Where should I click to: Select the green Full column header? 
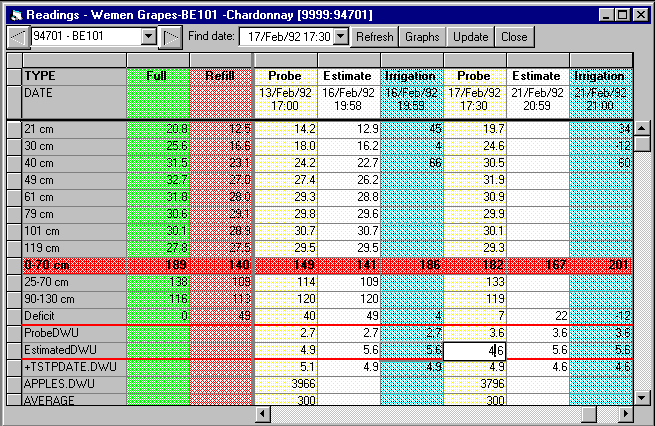coord(158,76)
